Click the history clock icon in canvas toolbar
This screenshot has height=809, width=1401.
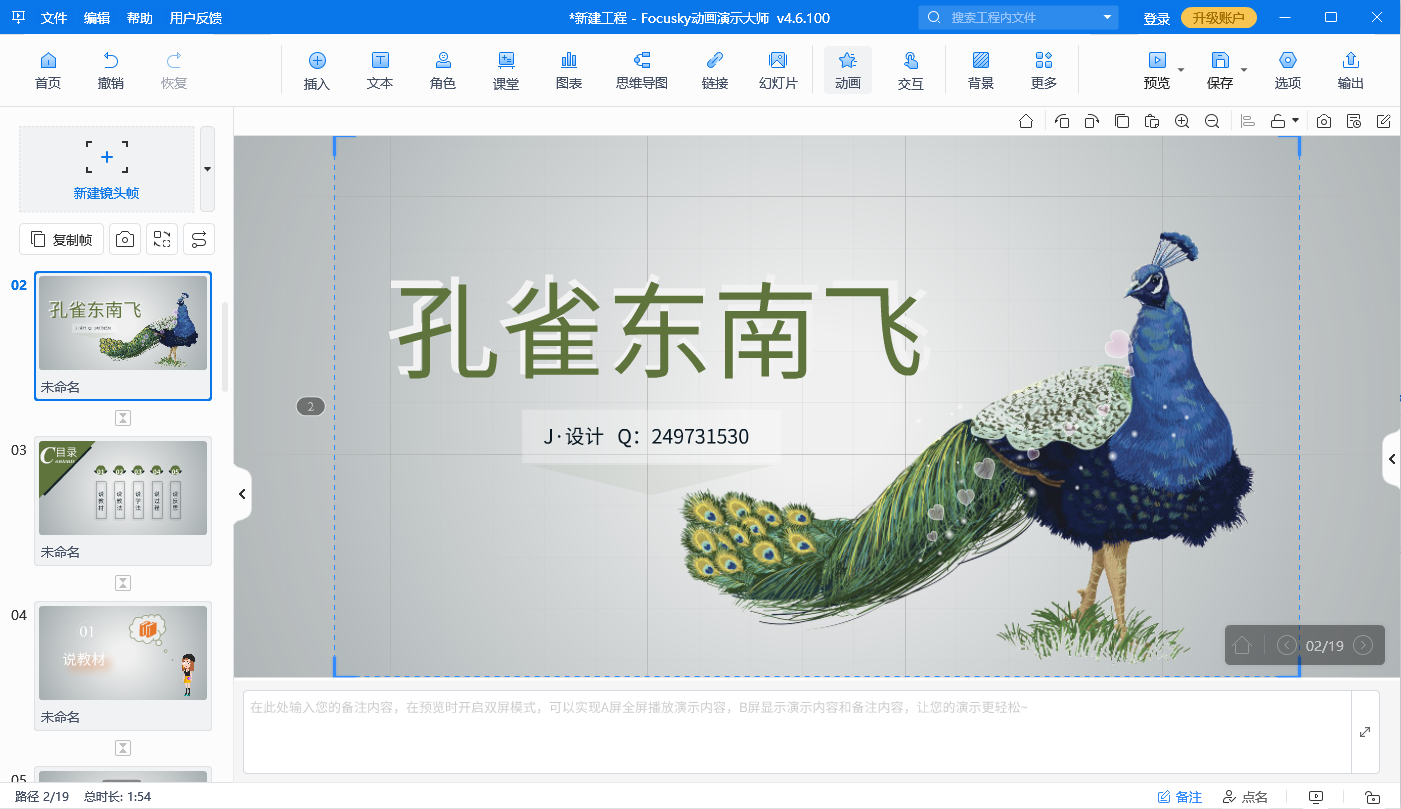point(1354,121)
